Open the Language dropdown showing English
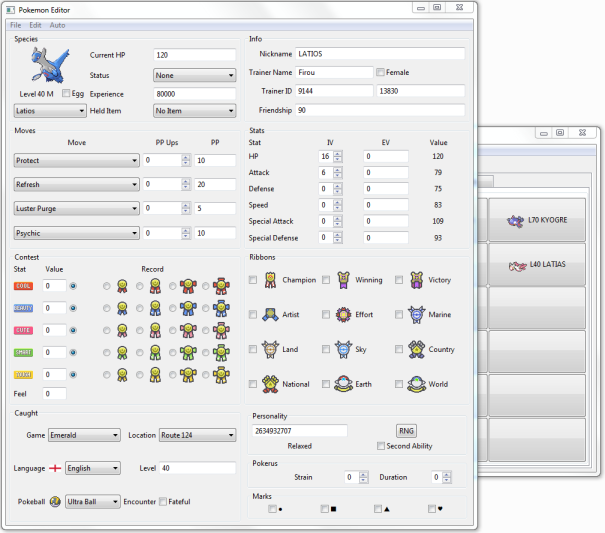Image resolution: width=605 pixels, height=533 pixels. (x=93, y=469)
